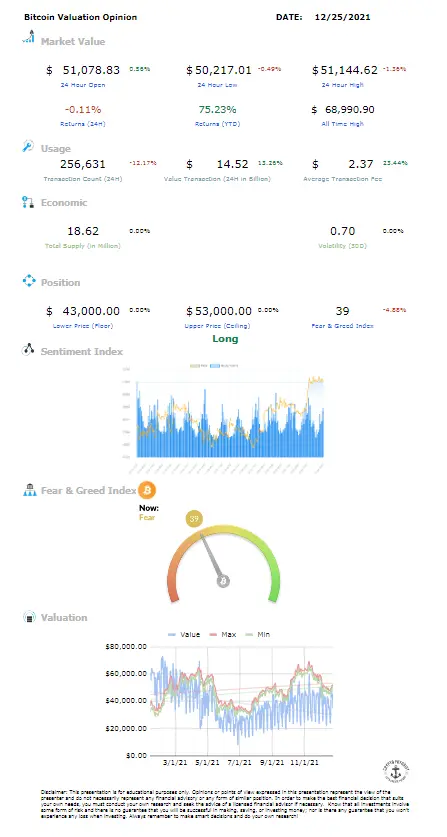Screen dimensions: 447x837
Task: Click the 24 Hour High price 51,144.62
Action: (349, 70)
